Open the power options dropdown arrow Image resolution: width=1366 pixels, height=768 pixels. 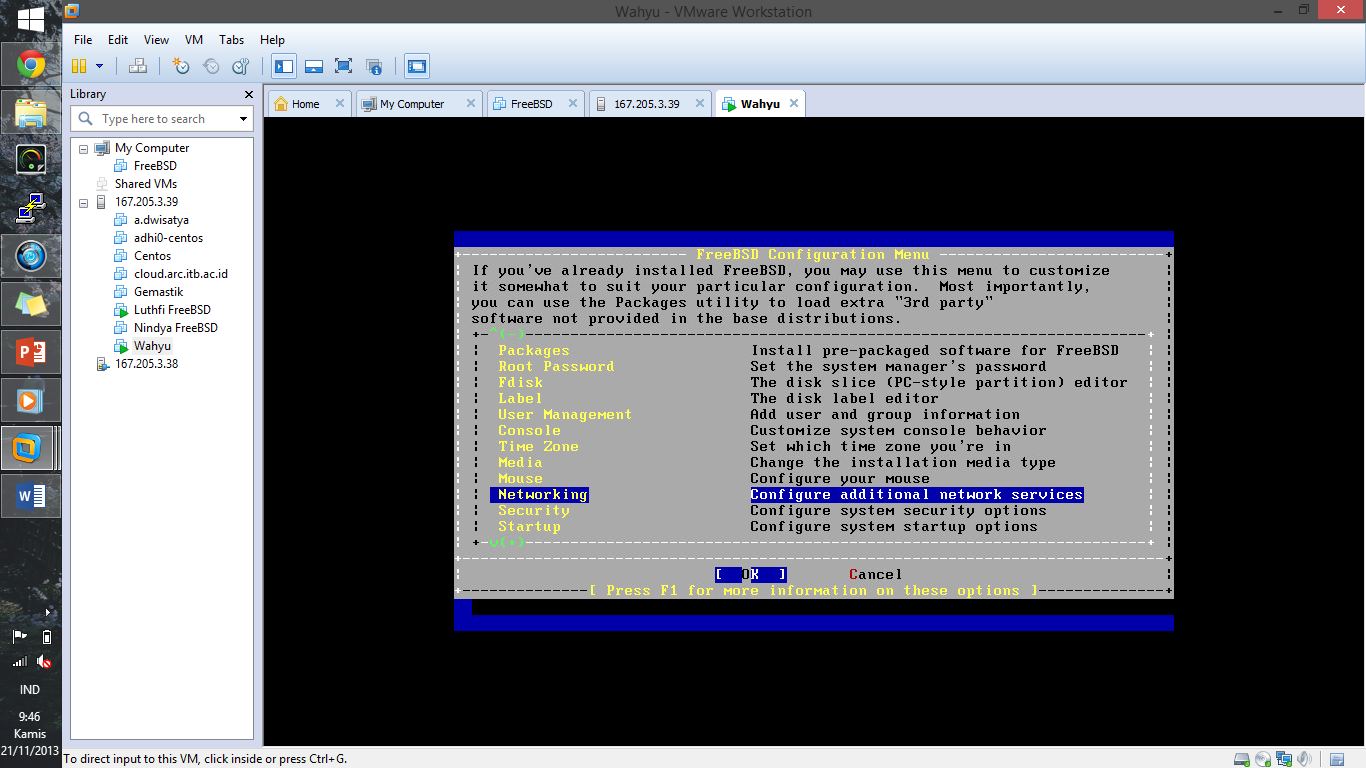tap(100, 66)
